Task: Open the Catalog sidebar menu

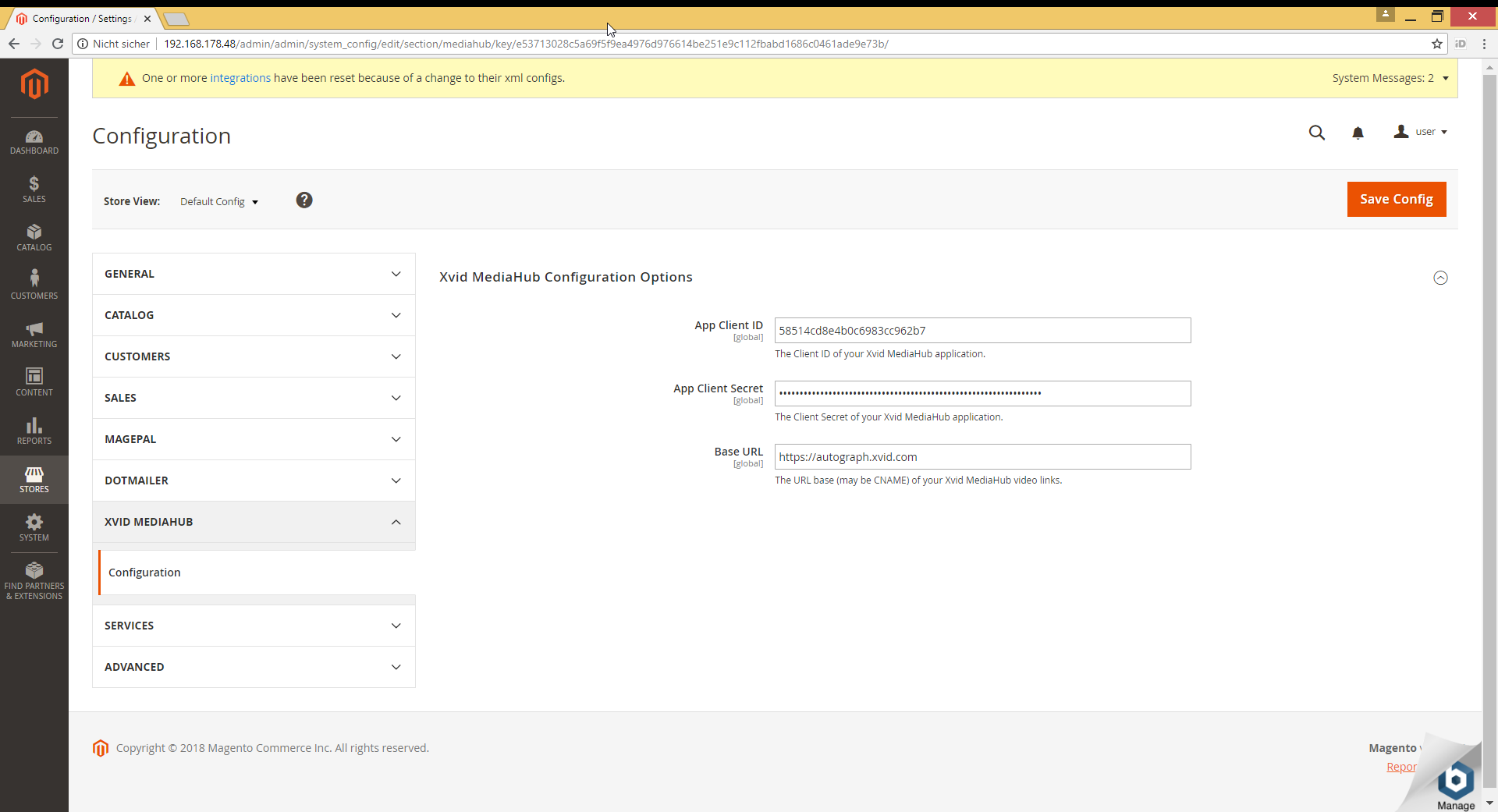Action: pyautogui.click(x=34, y=238)
